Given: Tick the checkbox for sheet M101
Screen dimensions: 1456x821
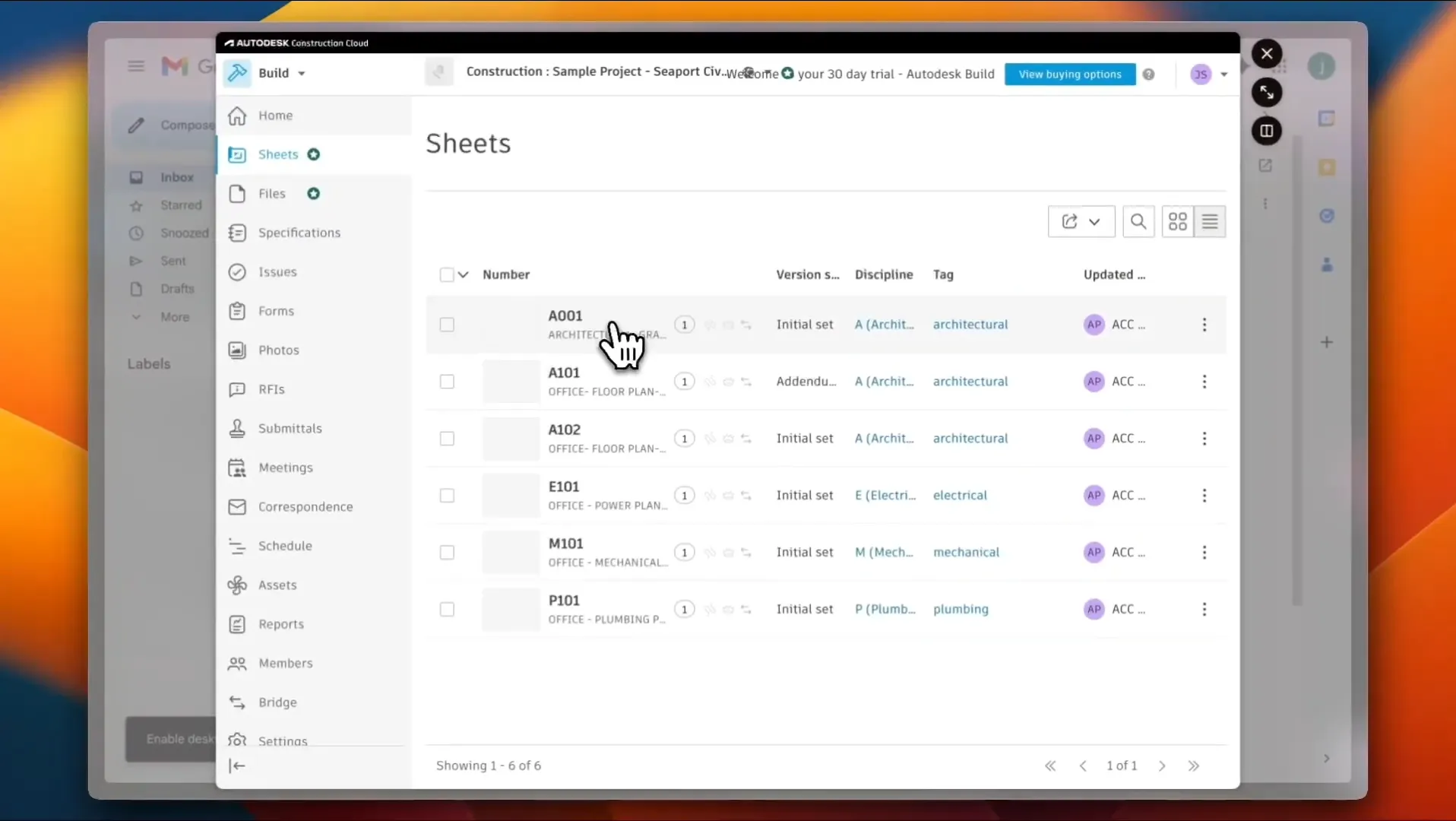Looking at the screenshot, I should pyautogui.click(x=447, y=553).
